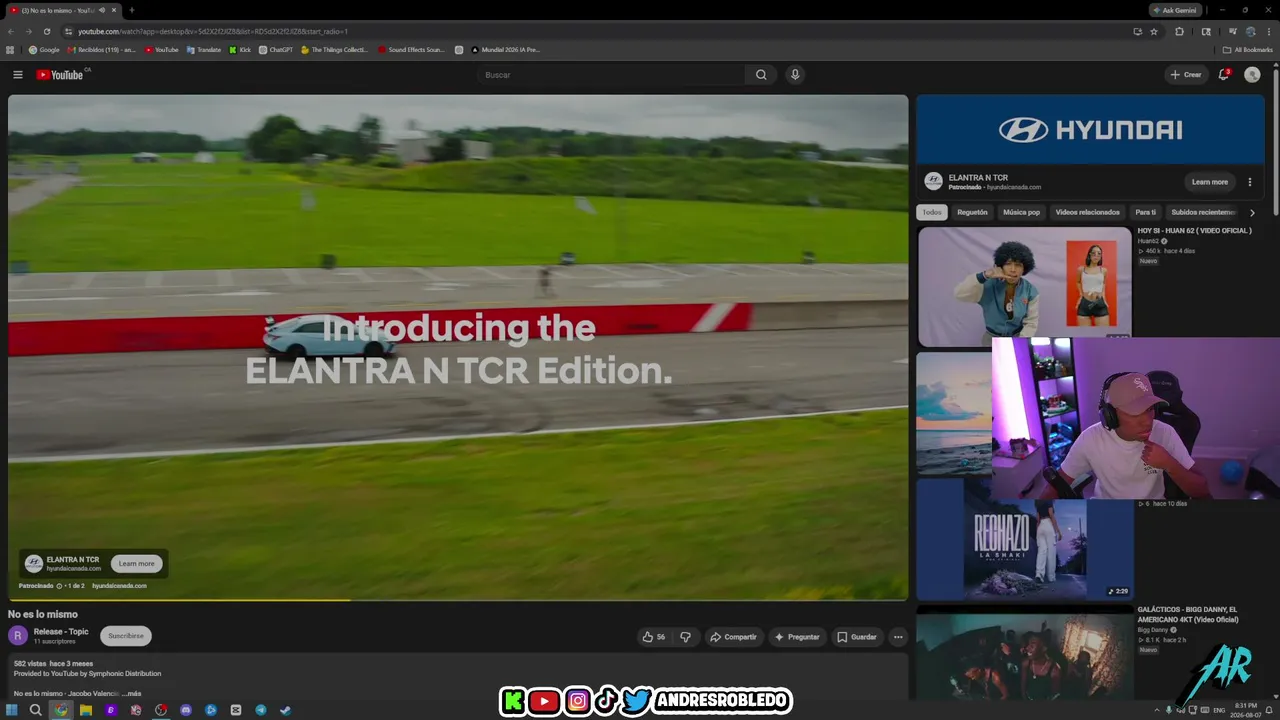This screenshot has width=1280, height=720.
Task: Click the youtube.com address bar
Action: pos(598,31)
